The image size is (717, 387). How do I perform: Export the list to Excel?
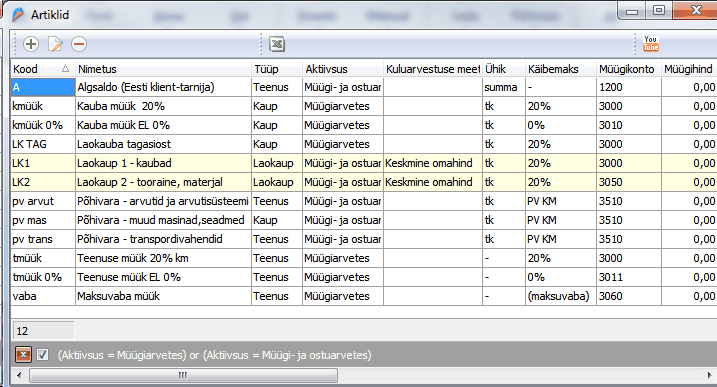point(277,44)
